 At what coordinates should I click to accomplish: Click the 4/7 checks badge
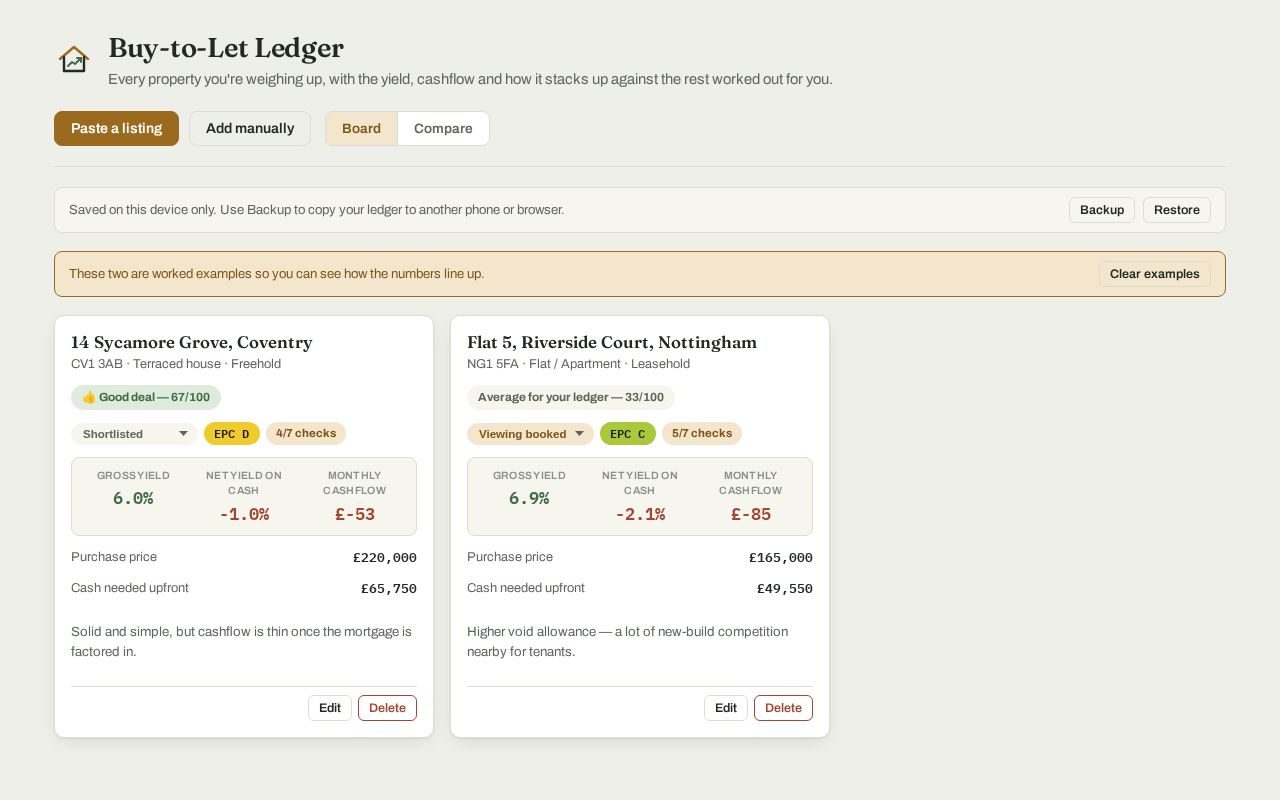pyautogui.click(x=306, y=433)
